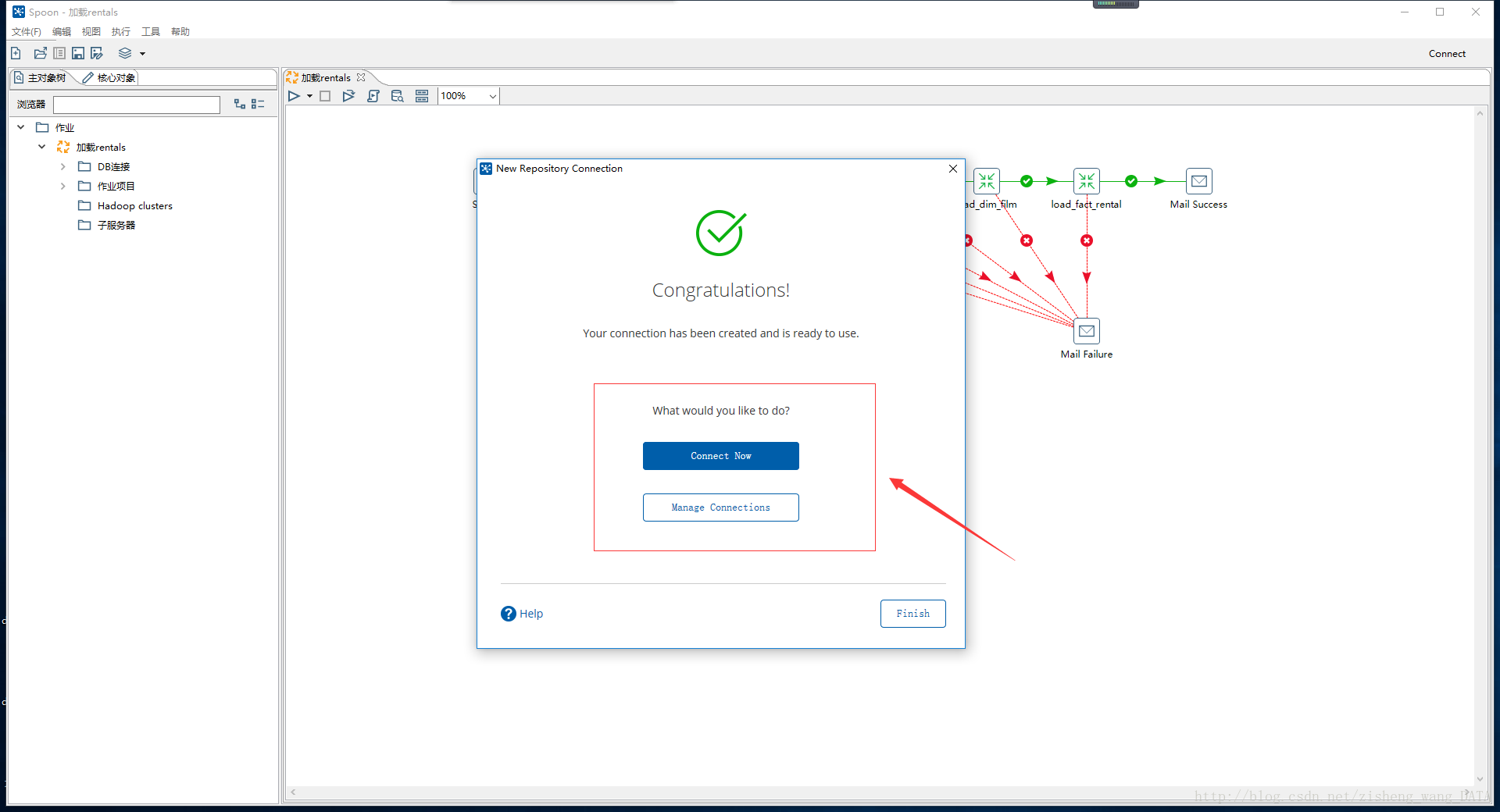Close the New Repository Connection dialog
This screenshot has height=812, width=1500.
[x=953, y=169]
